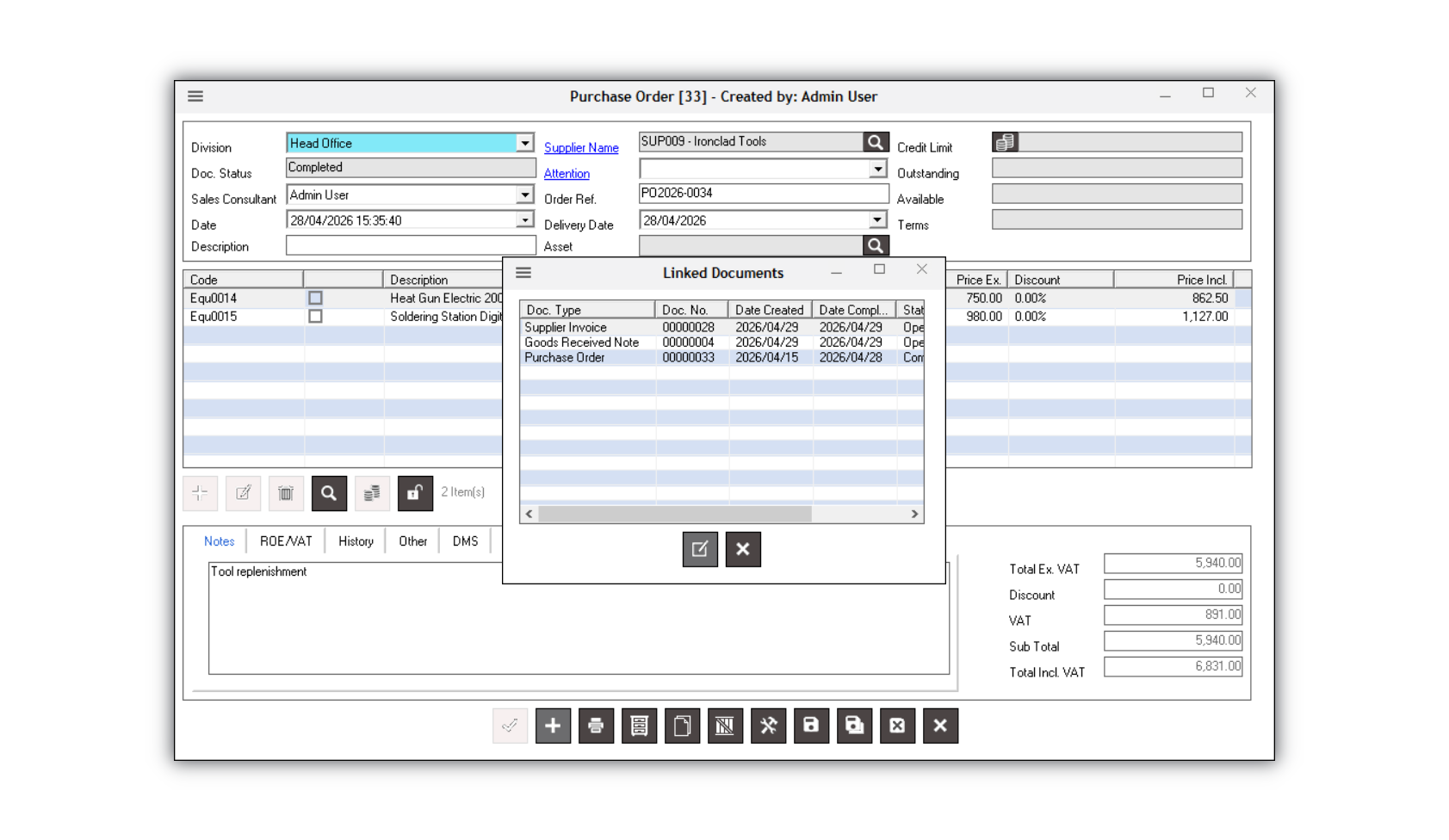Open the Delivery Date dropdown arrow
The image size is (1449, 840).
[877, 220]
